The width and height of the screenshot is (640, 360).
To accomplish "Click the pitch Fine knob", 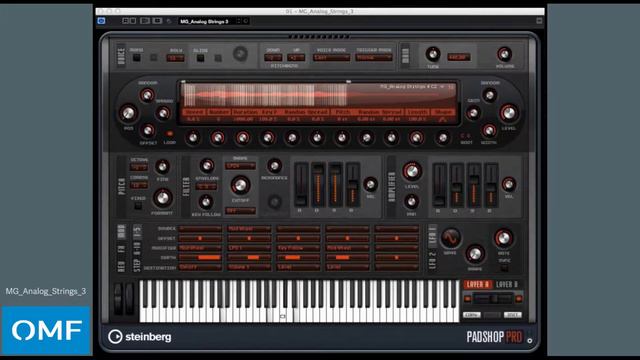I will pyautogui.click(x=162, y=167).
